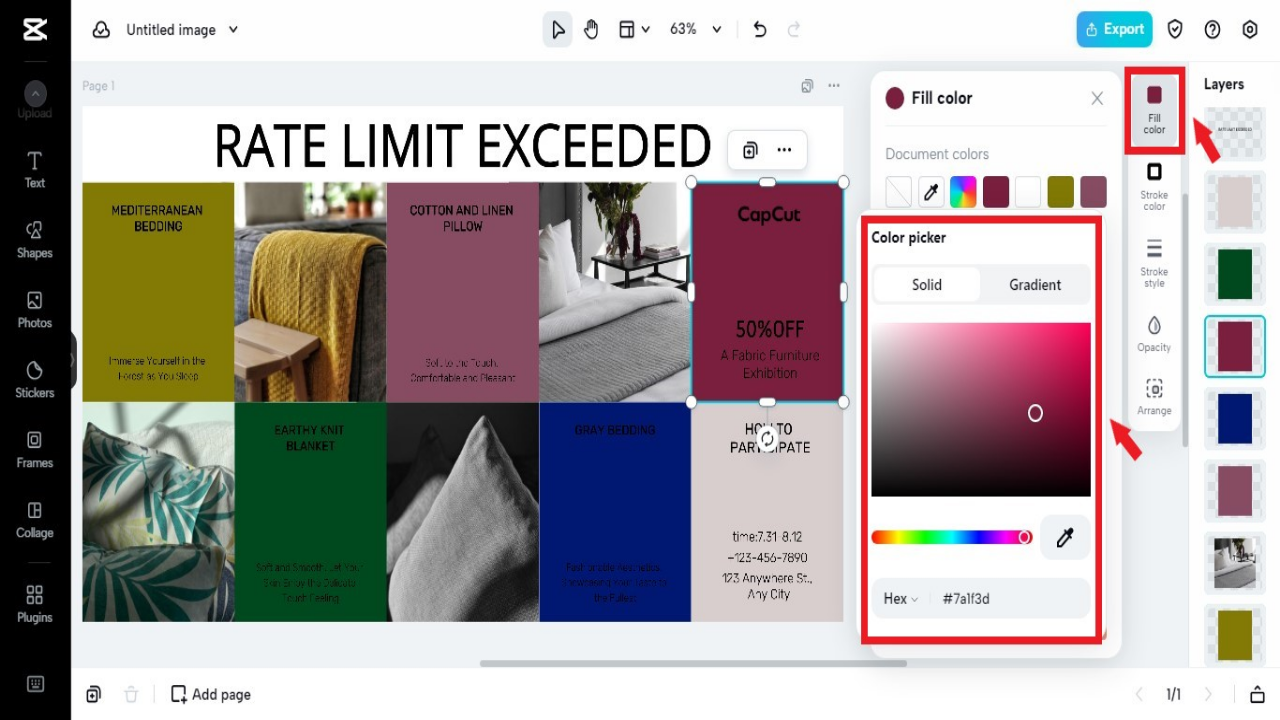Expand the Hex color format dropdown
This screenshot has height=720, width=1280.
(x=899, y=598)
